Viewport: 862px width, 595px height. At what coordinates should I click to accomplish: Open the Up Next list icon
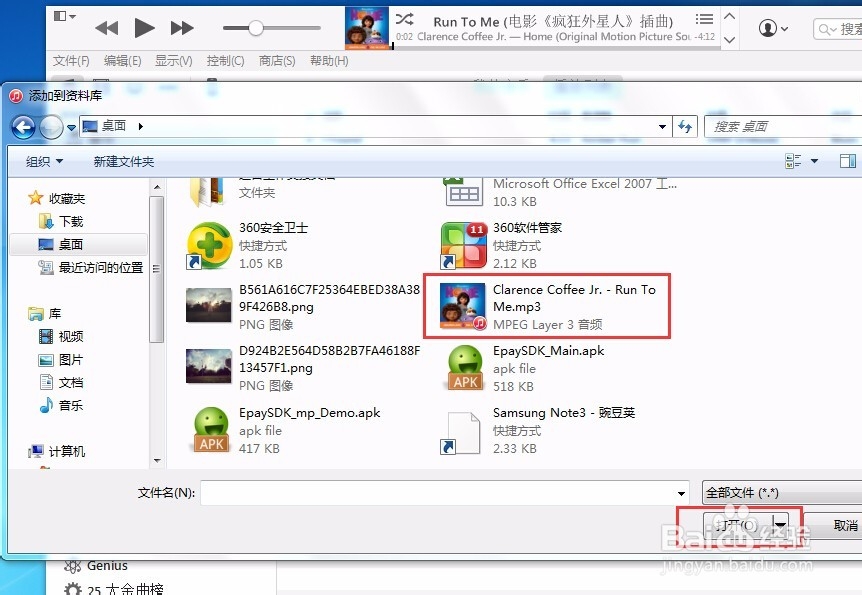(x=704, y=19)
